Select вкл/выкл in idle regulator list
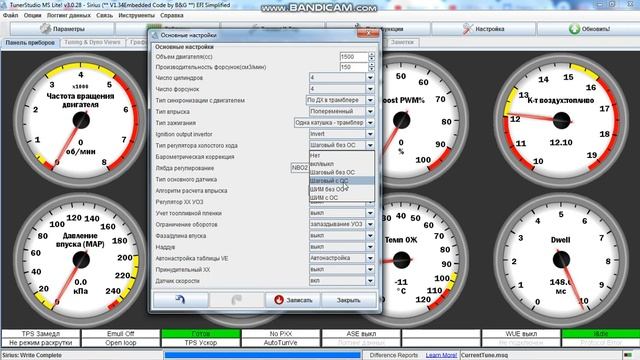 (342, 164)
